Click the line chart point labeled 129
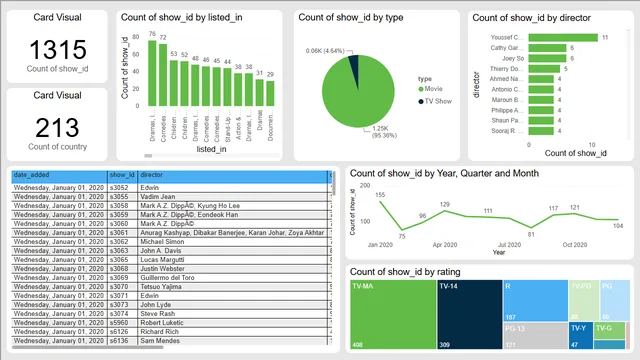 pos(445,211)
